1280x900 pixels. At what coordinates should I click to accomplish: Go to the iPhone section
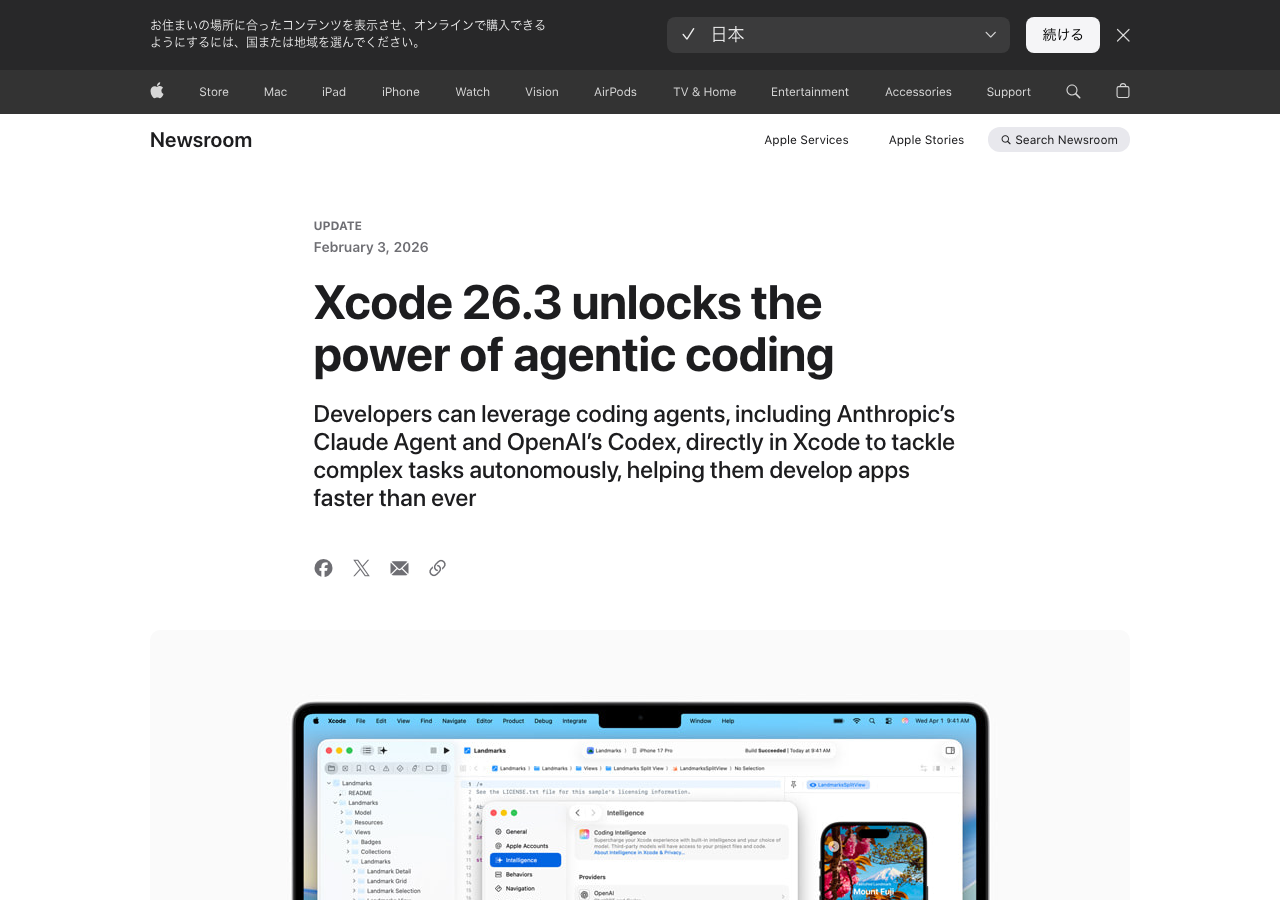tap(400, 92)
